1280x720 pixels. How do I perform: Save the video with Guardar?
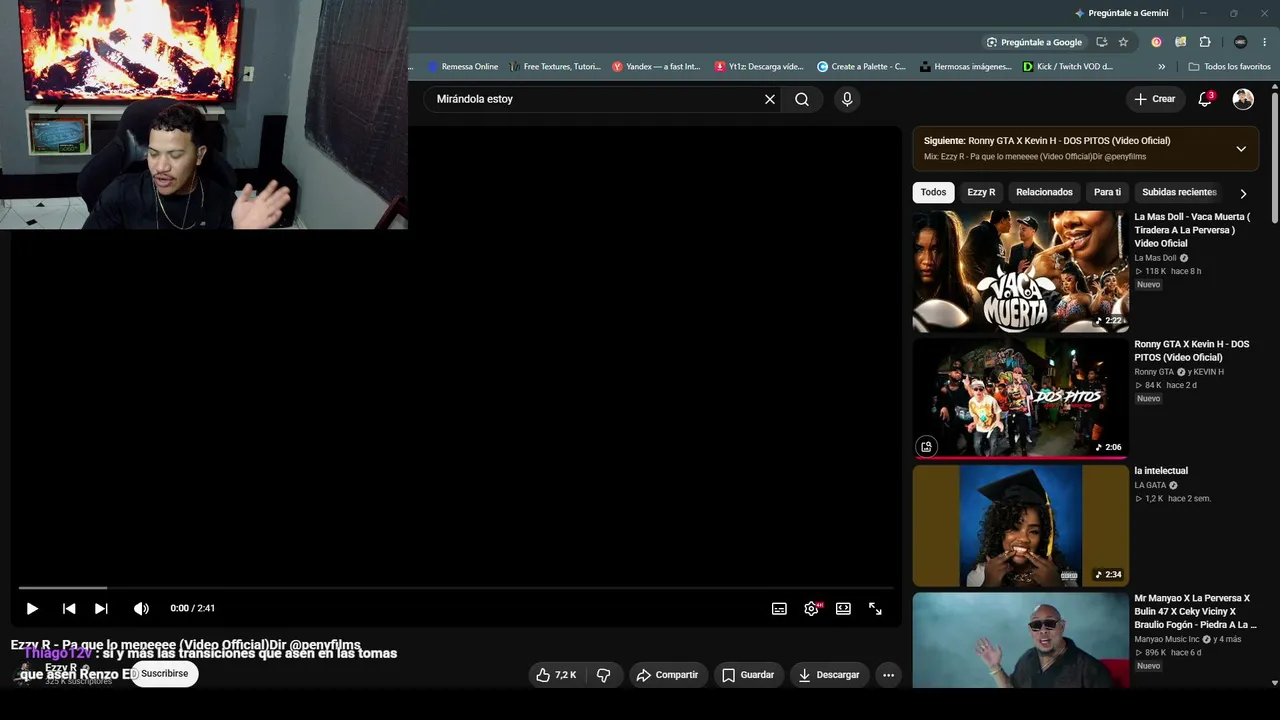tap(748, 675)
